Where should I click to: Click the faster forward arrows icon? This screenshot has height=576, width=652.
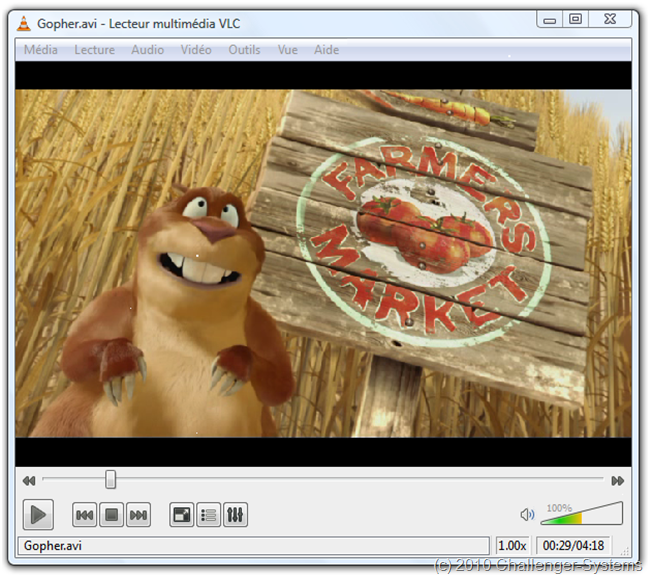pyautogui.click(x=618, y=481)
